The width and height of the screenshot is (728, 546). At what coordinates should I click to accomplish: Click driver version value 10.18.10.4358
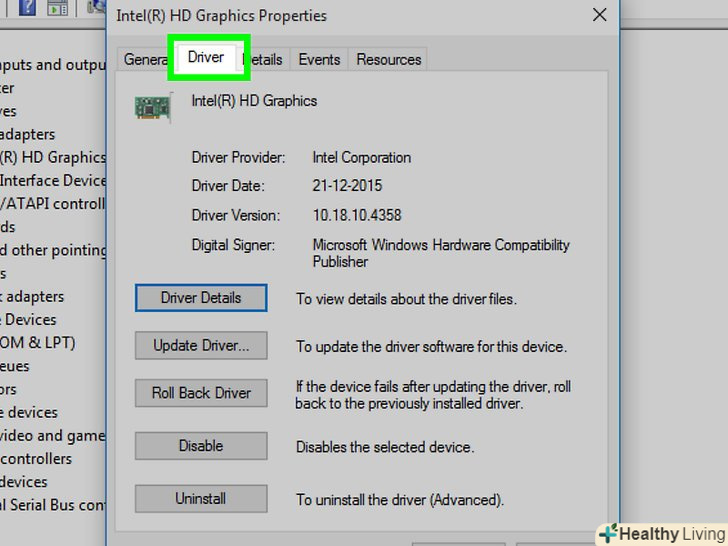[357, 215]
